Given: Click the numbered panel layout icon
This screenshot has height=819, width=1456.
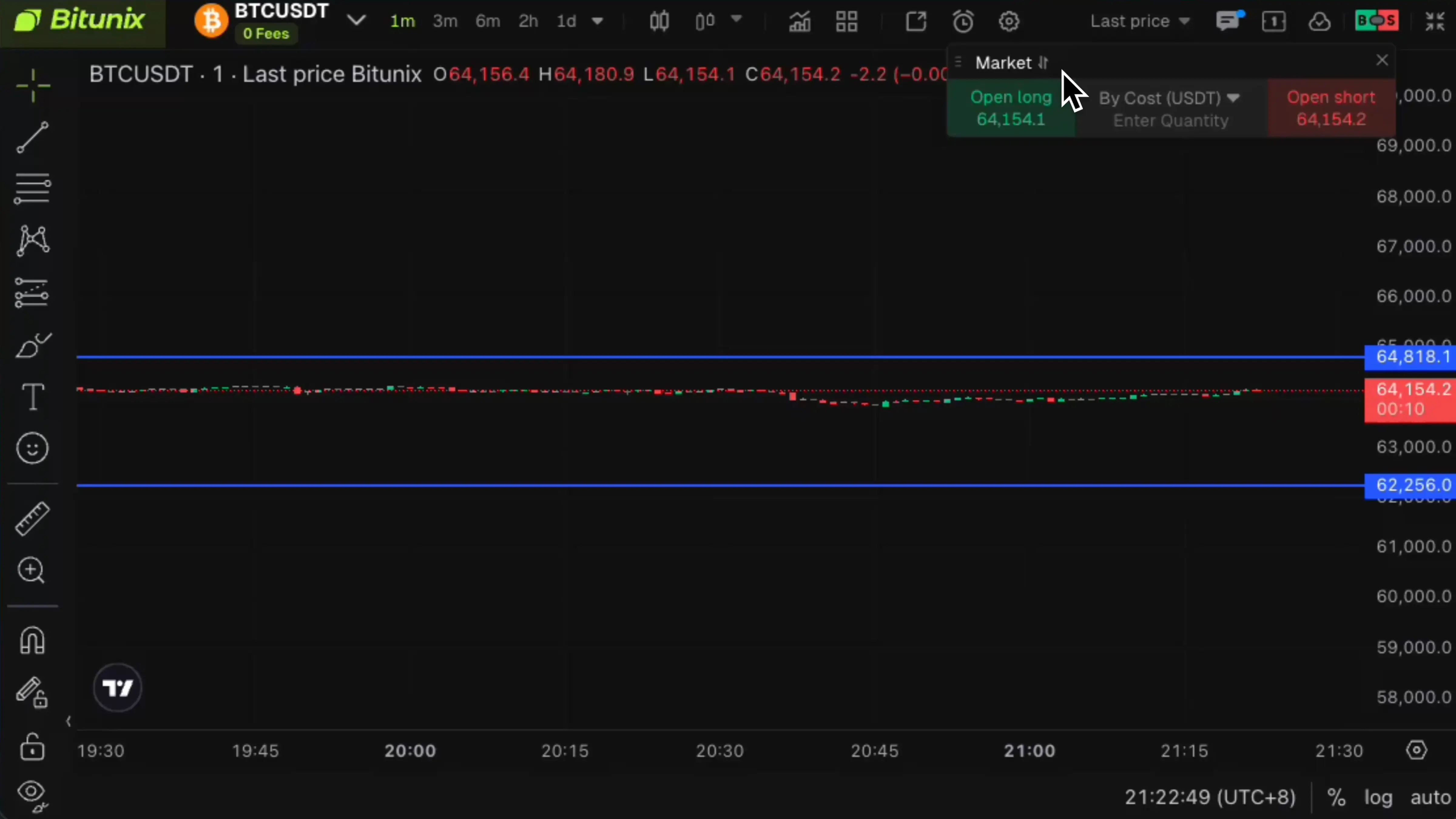Looking at the screenshot, I should click(1274, 22).
